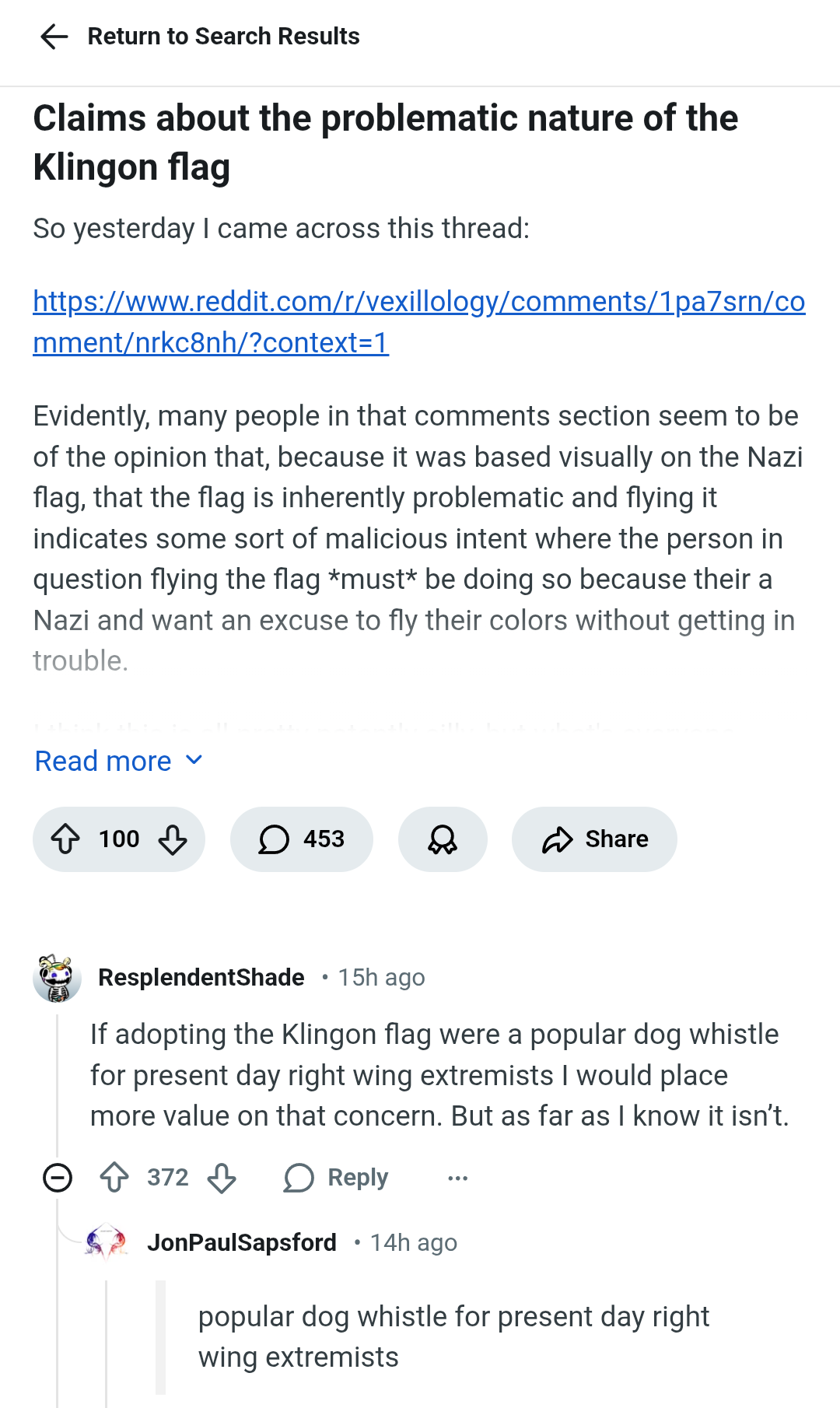Click Return to Search Results text
Screen dimensions: 840x1408
tap(223, 37)
